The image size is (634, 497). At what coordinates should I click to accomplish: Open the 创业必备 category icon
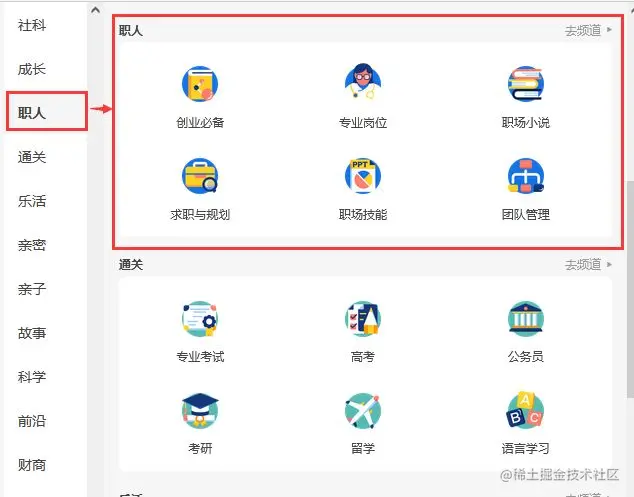pos(200,84)
